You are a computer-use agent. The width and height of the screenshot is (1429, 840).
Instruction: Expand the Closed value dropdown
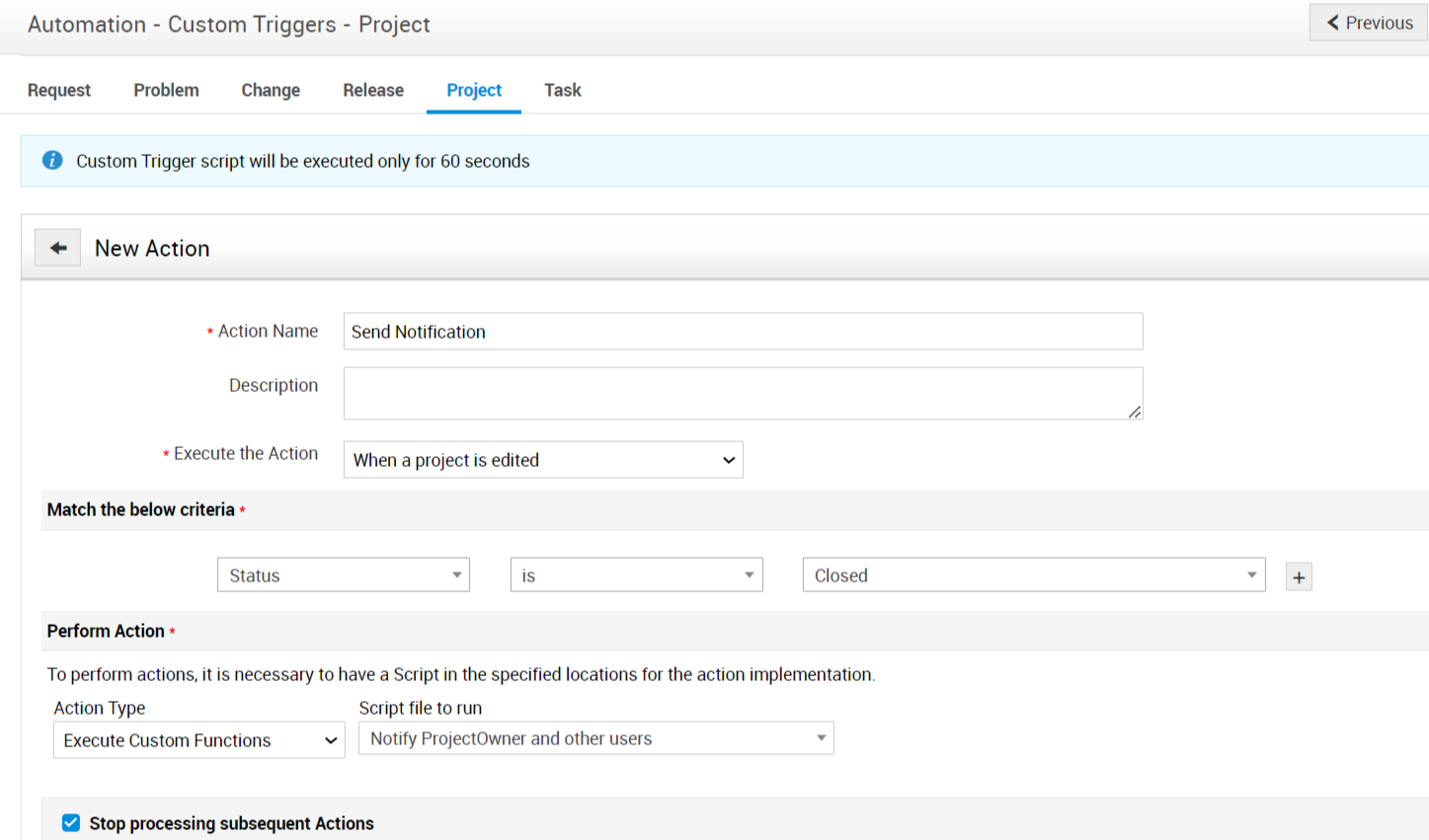coord(1033,575)
